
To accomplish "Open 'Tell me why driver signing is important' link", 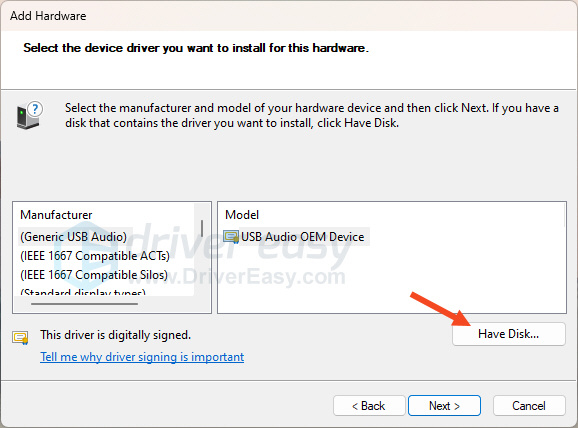I will click(142, 357).
